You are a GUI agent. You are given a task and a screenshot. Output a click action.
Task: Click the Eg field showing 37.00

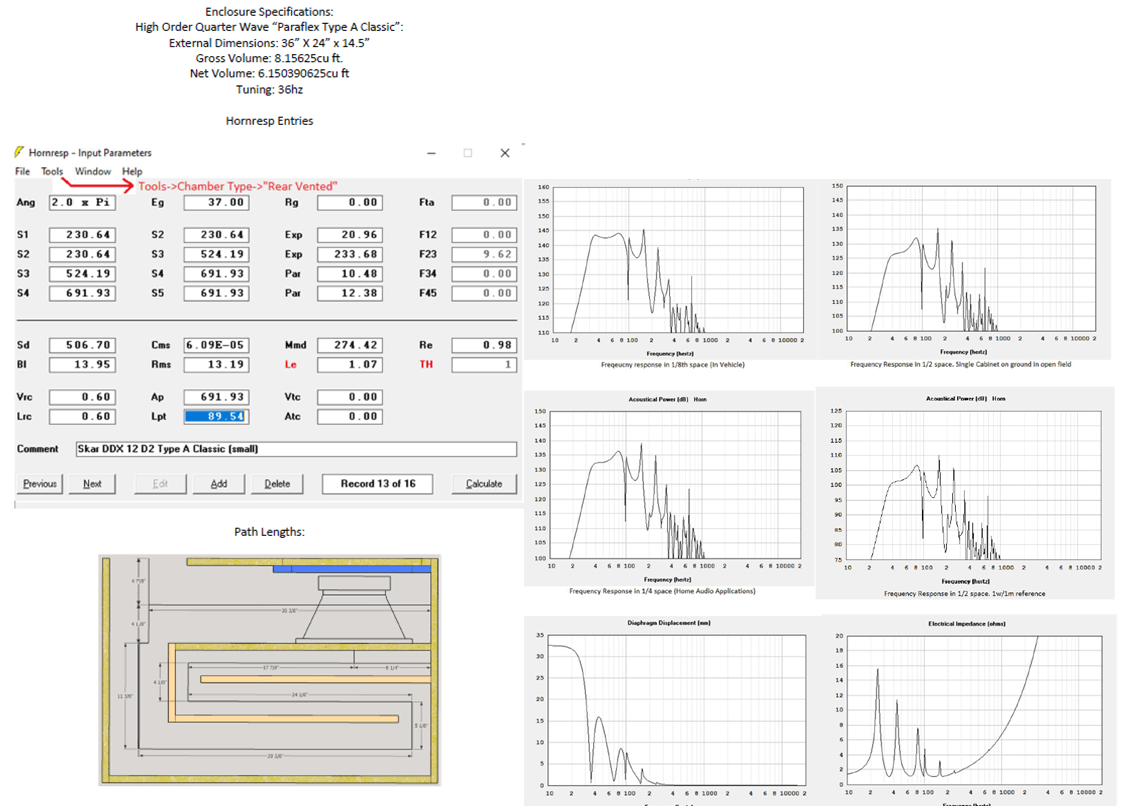[x=216, y=203]
